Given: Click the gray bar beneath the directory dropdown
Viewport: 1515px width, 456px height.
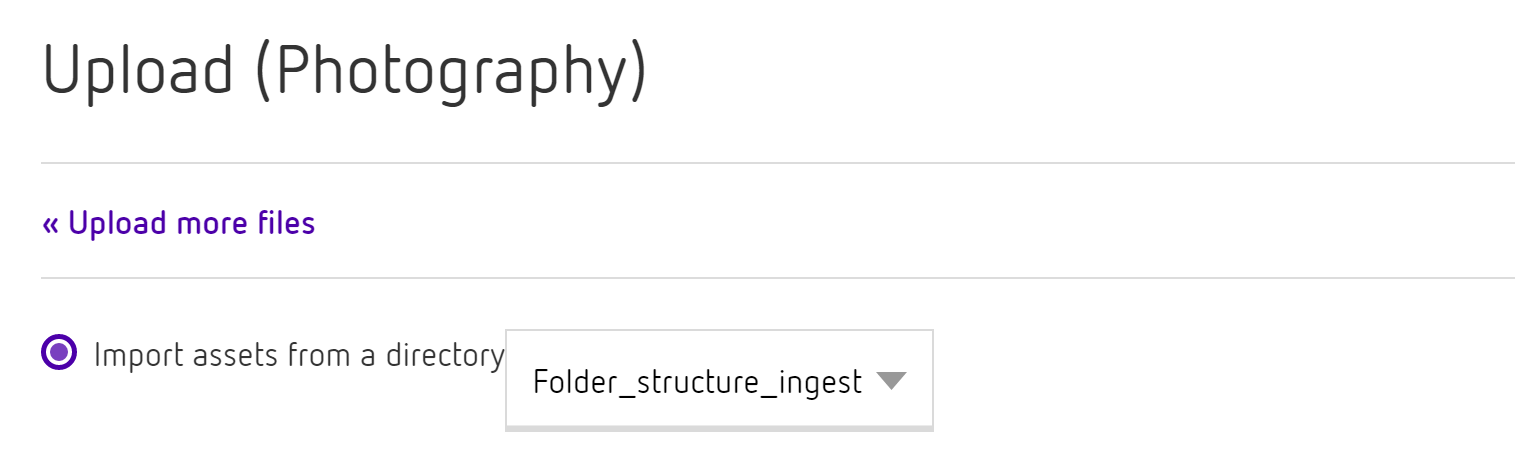Looking at the screenshot, I should [718, 428].
